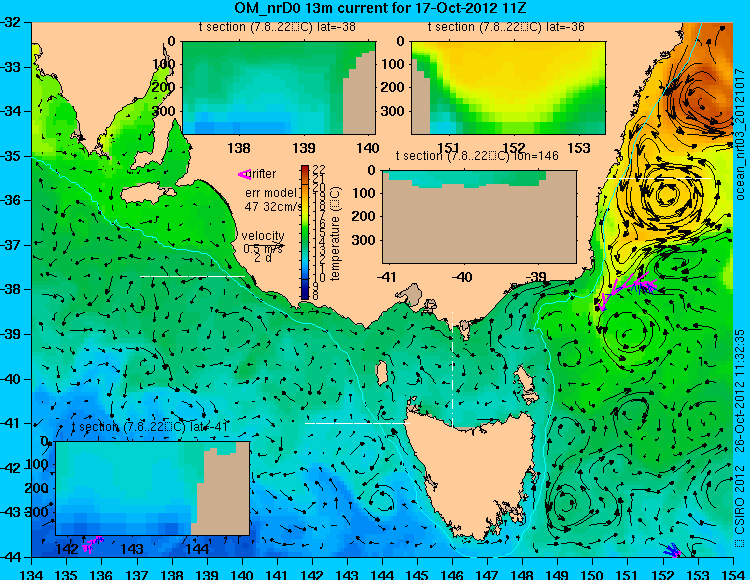Click the white dashed vertical line at longitude 146

tap(452, 369)
